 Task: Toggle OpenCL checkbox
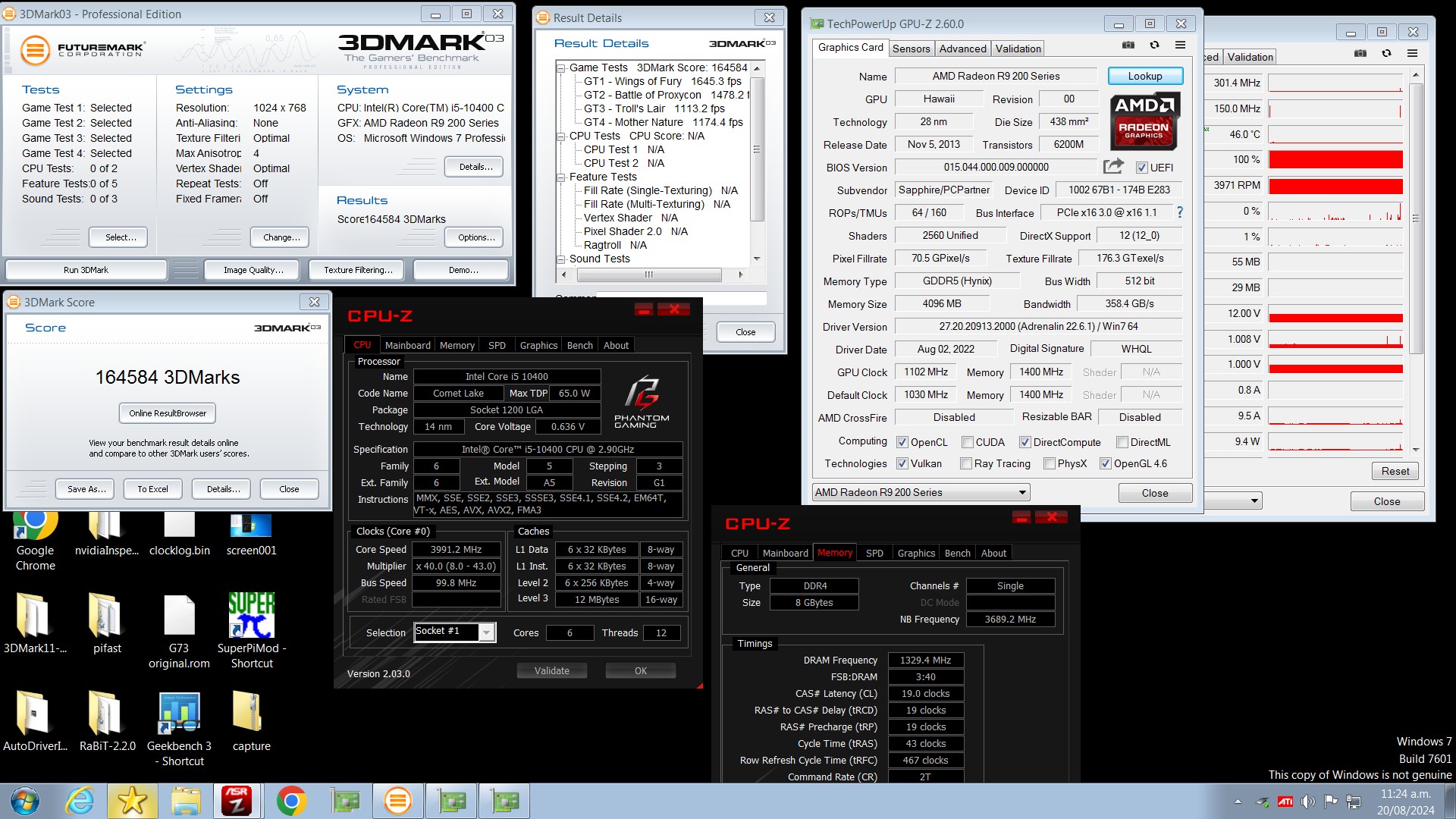click(x=902, y=442)
